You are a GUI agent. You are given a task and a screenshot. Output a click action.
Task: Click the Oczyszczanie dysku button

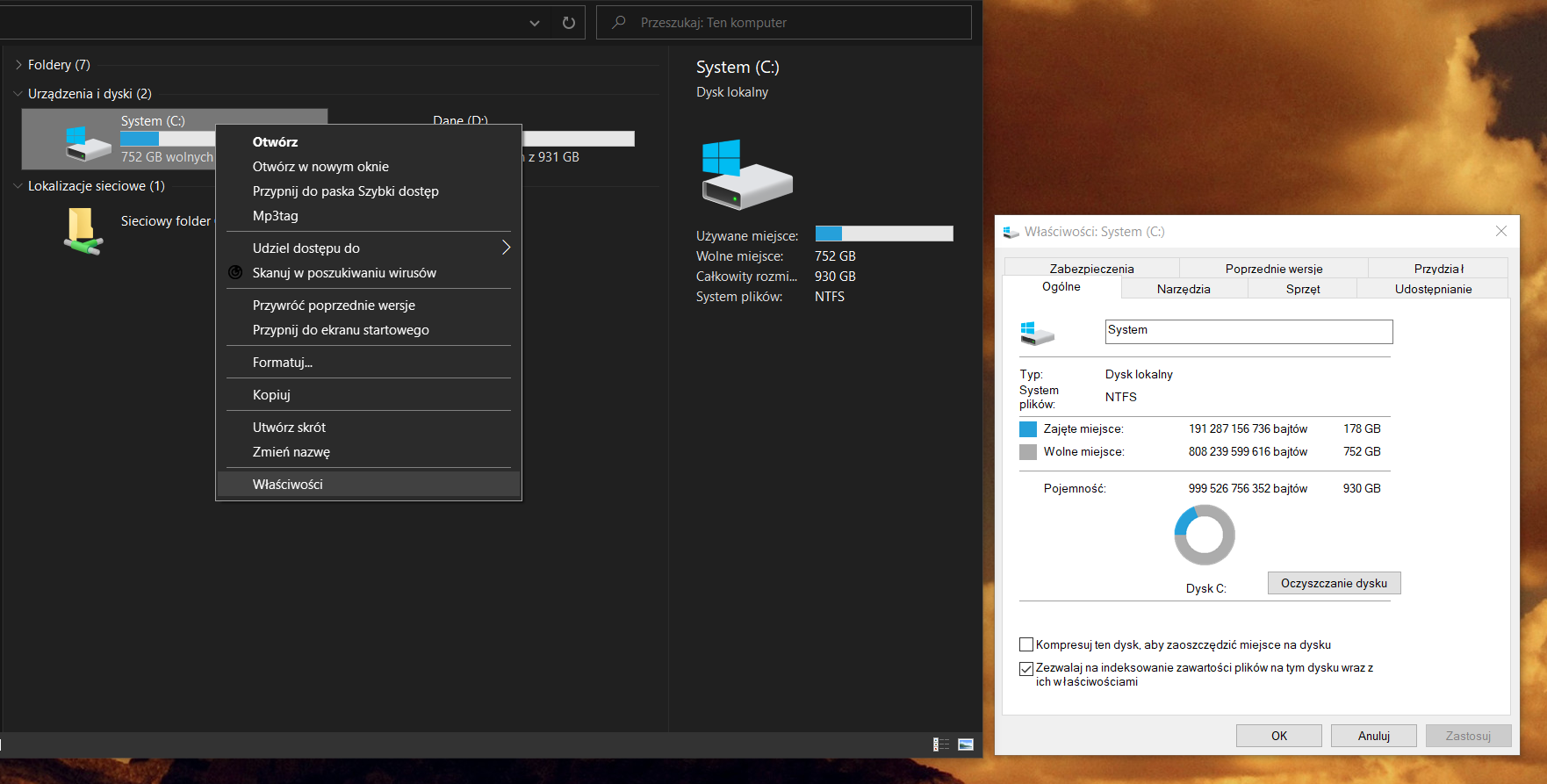[1334, 584]
